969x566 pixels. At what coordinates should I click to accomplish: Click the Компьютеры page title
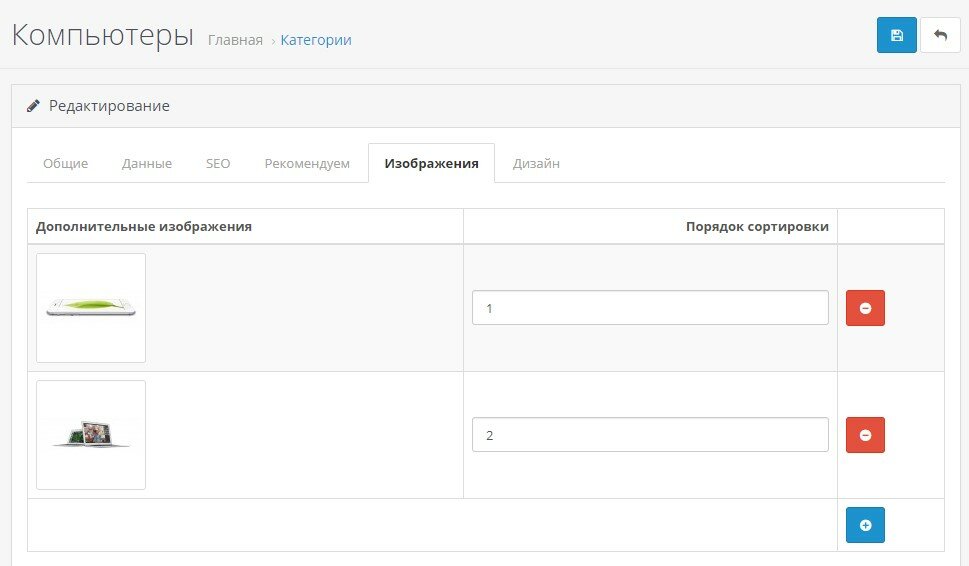103,35
